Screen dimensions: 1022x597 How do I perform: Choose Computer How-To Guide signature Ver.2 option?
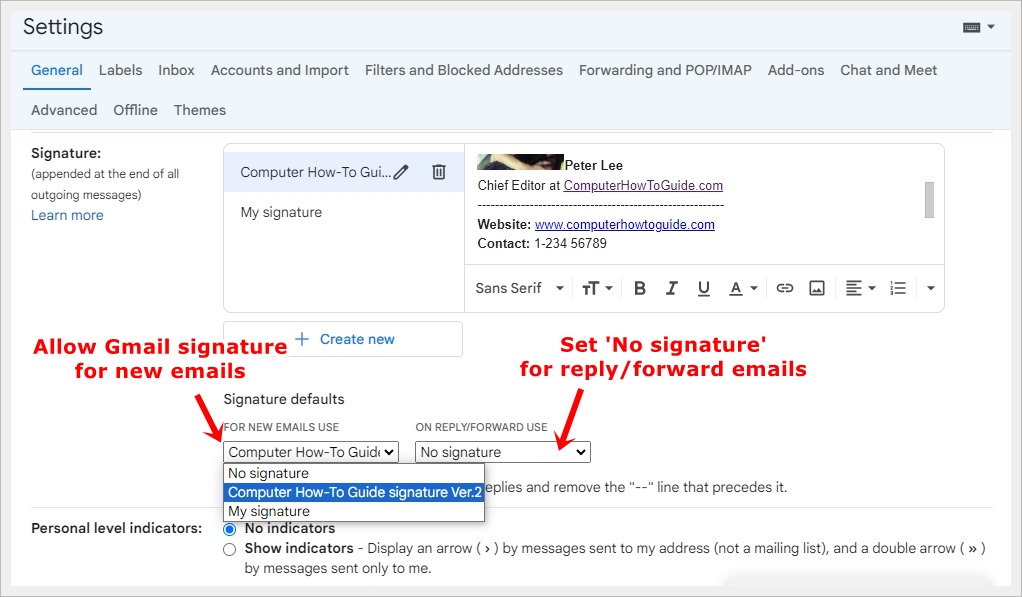(x=353, y=492)
